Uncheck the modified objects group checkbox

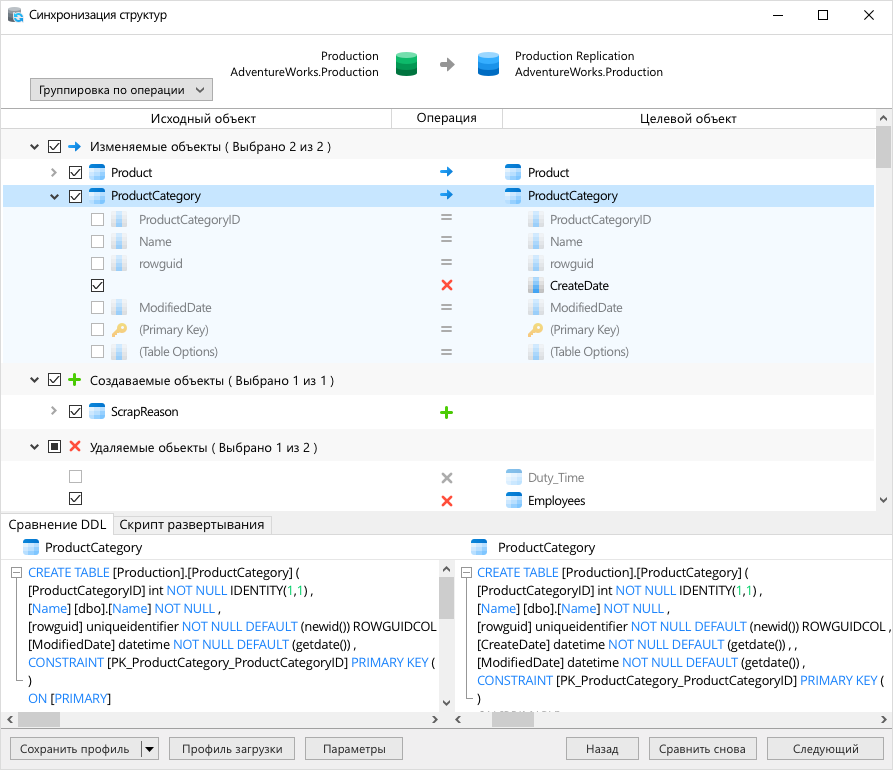coord(54,146)
